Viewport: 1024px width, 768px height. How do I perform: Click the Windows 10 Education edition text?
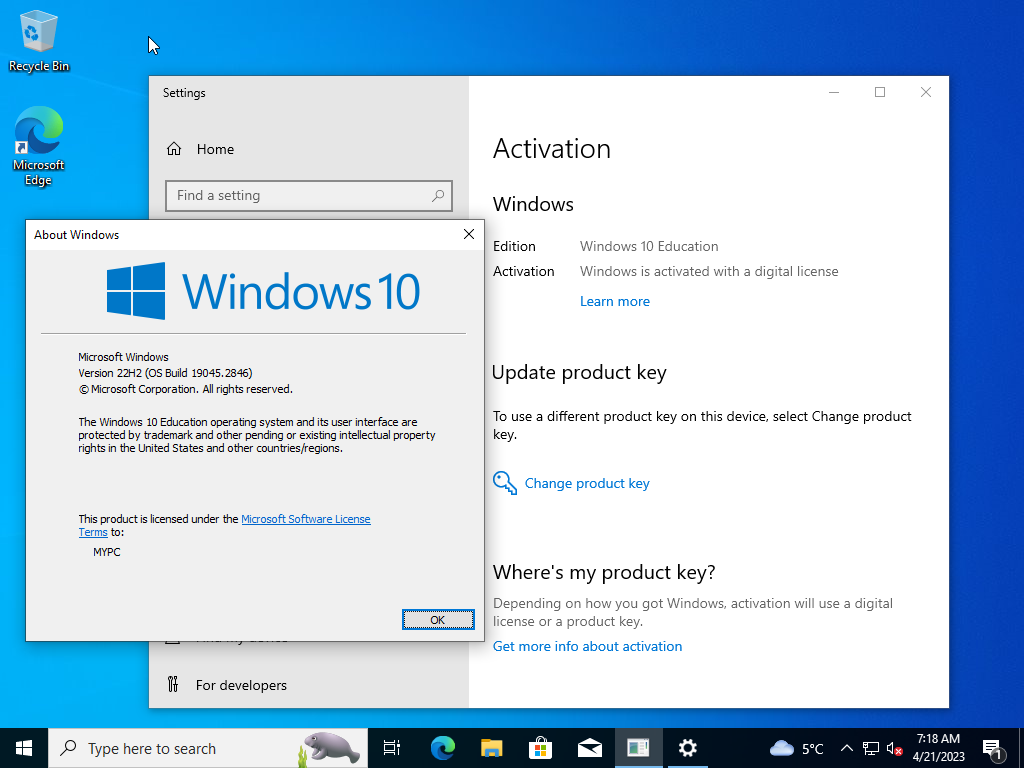(649, 246)
